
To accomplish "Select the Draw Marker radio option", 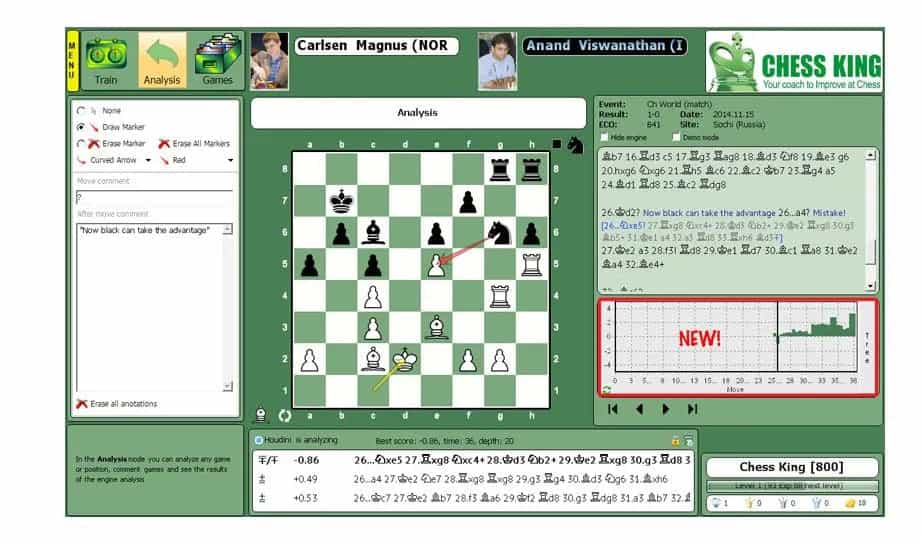I will click(x=81, y=127).
